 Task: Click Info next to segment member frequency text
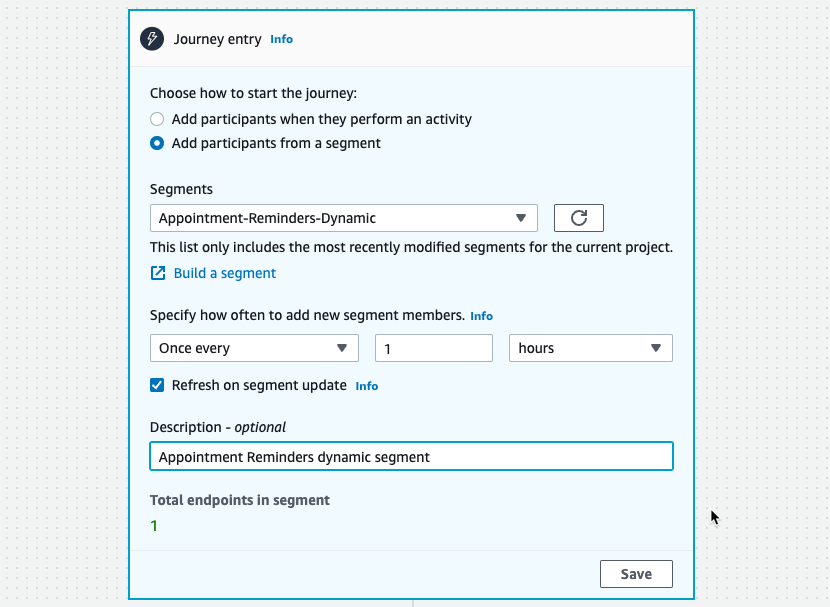point(481,315)
